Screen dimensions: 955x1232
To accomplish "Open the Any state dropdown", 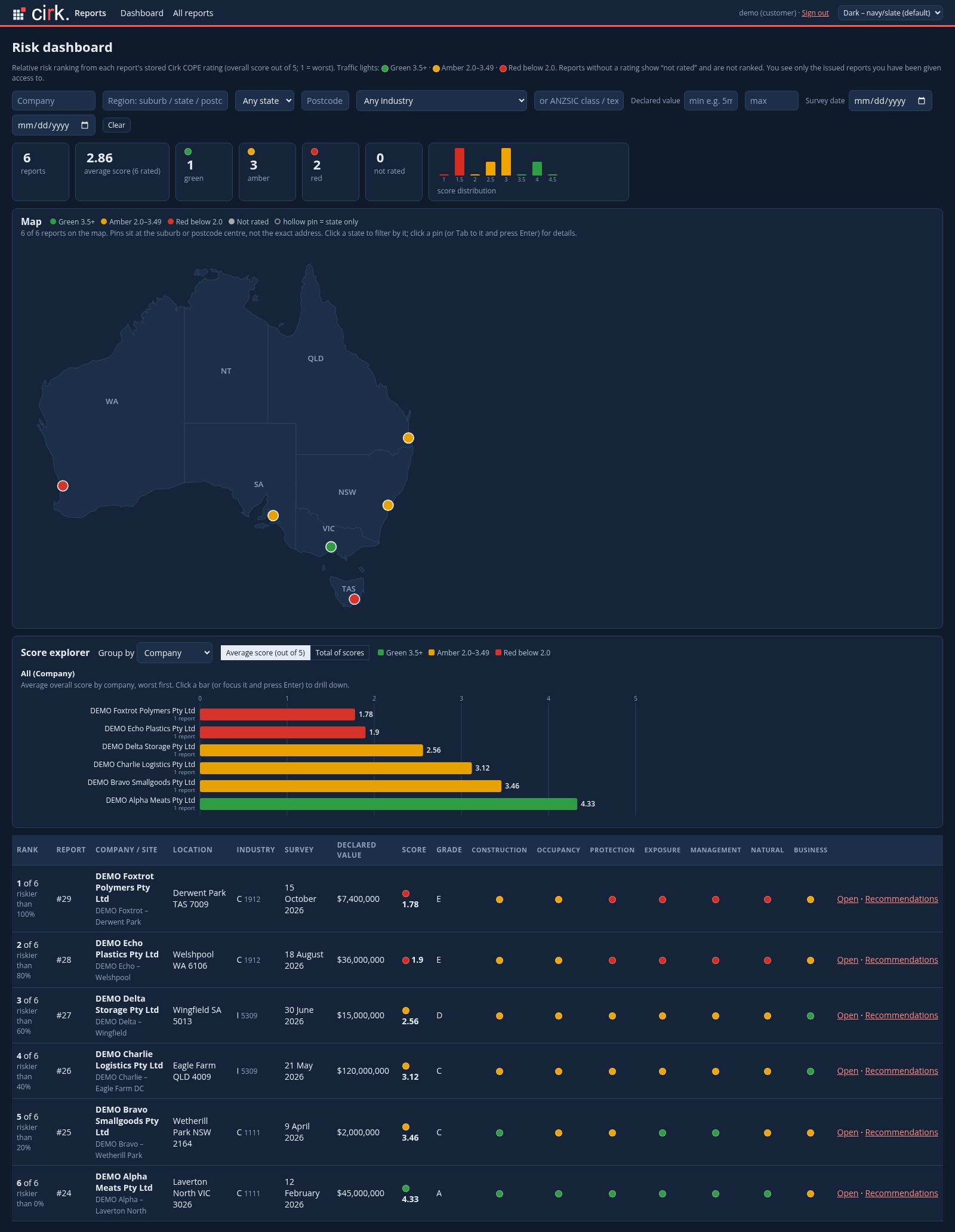I will 264,101.
